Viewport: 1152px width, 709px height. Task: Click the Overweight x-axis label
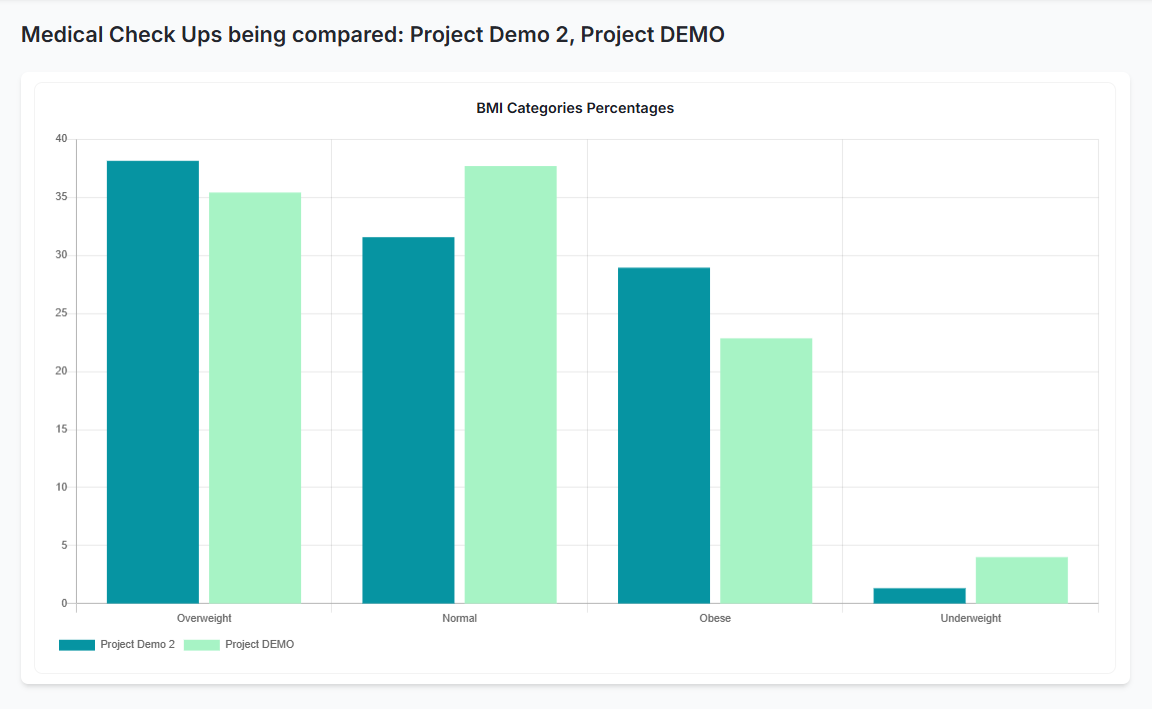coord(204,619)
